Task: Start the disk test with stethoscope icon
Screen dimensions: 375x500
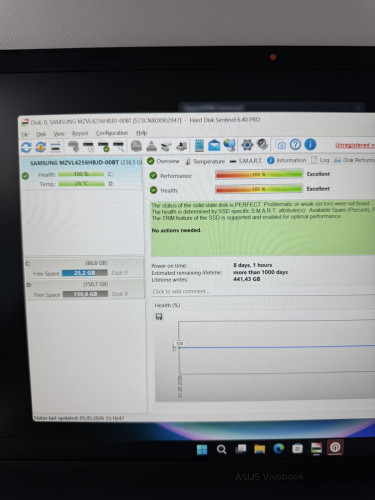Action: pos(74,146)
